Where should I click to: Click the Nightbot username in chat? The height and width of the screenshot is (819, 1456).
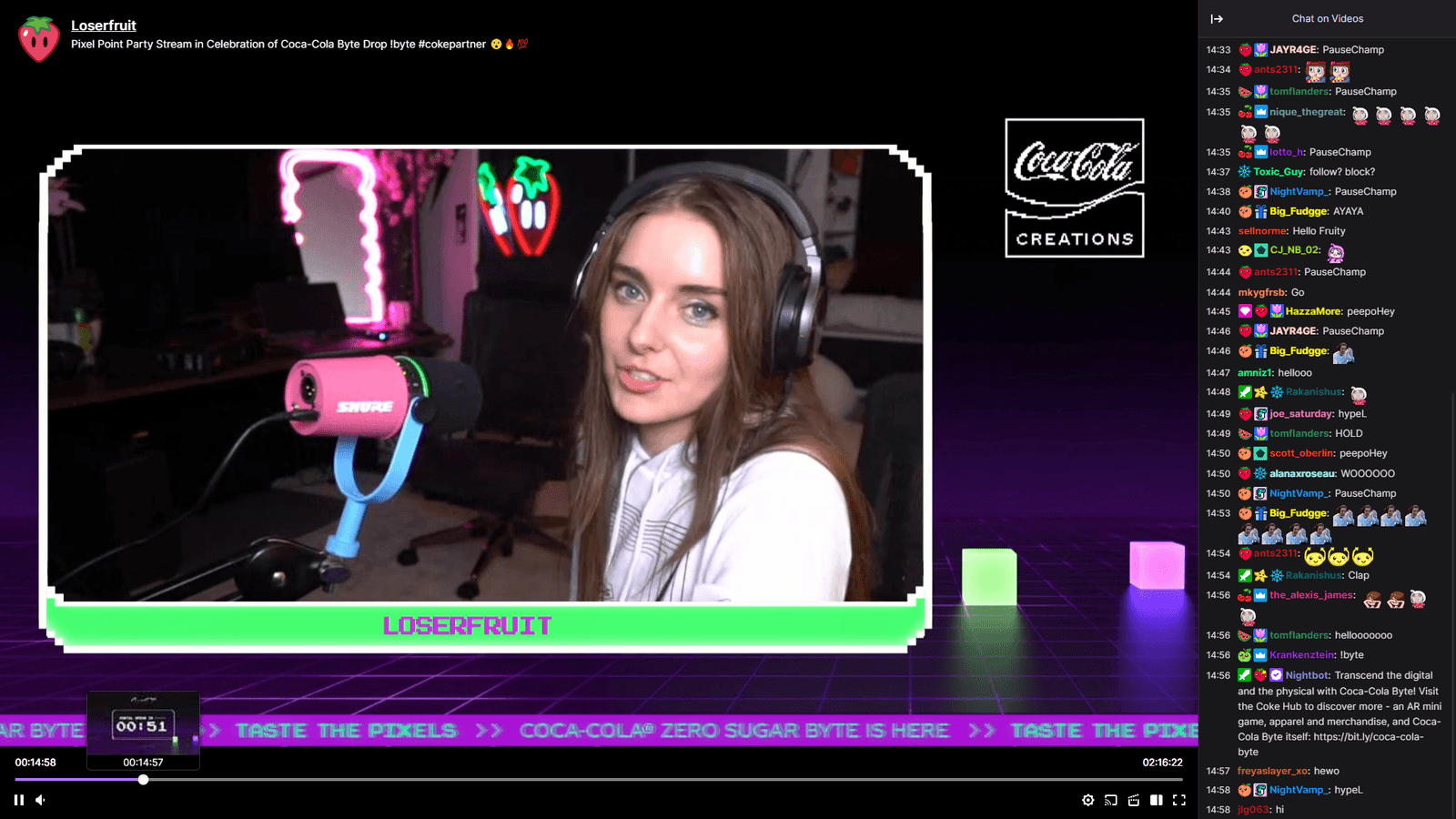[x=1307, y=675]
